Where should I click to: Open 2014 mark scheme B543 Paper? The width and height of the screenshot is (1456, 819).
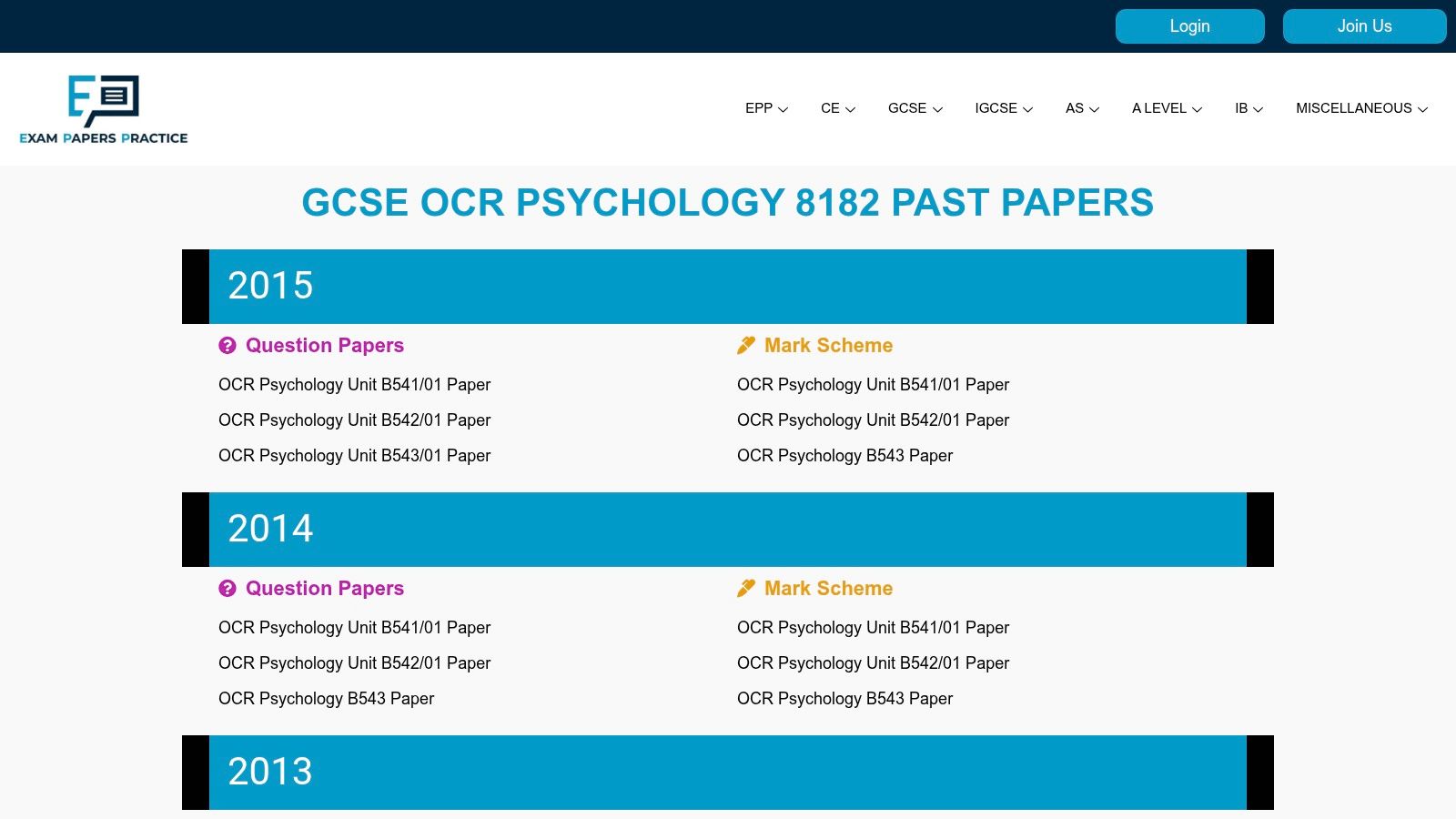click(x=844, y=699)
